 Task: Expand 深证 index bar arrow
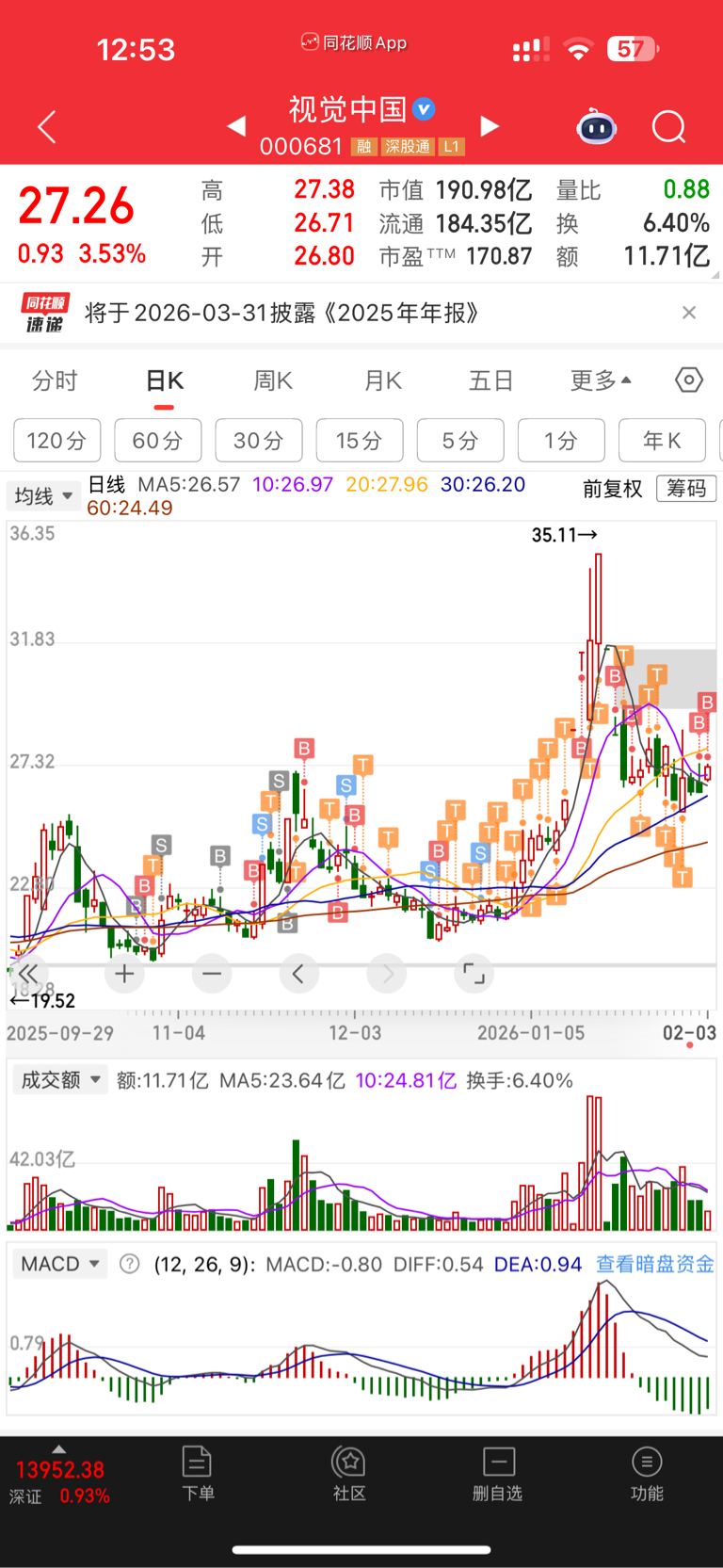58,1449
